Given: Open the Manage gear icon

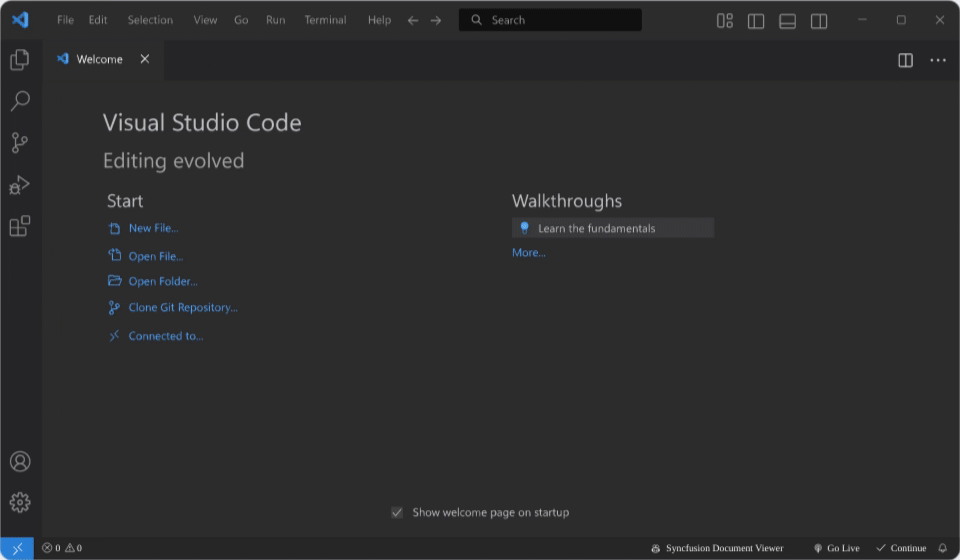Looking at the screenshot, I should [x=20, y=502].
